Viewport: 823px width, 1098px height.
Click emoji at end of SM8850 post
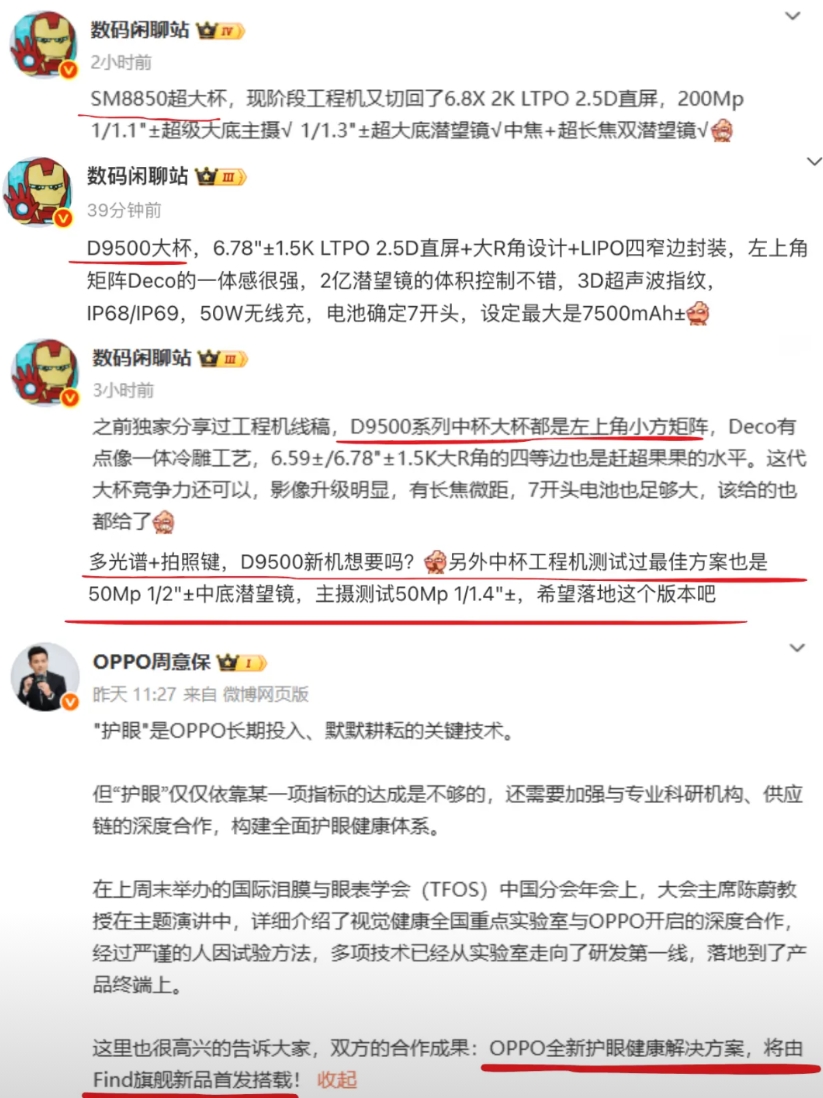pyautogui.click(x=721, y=130)
